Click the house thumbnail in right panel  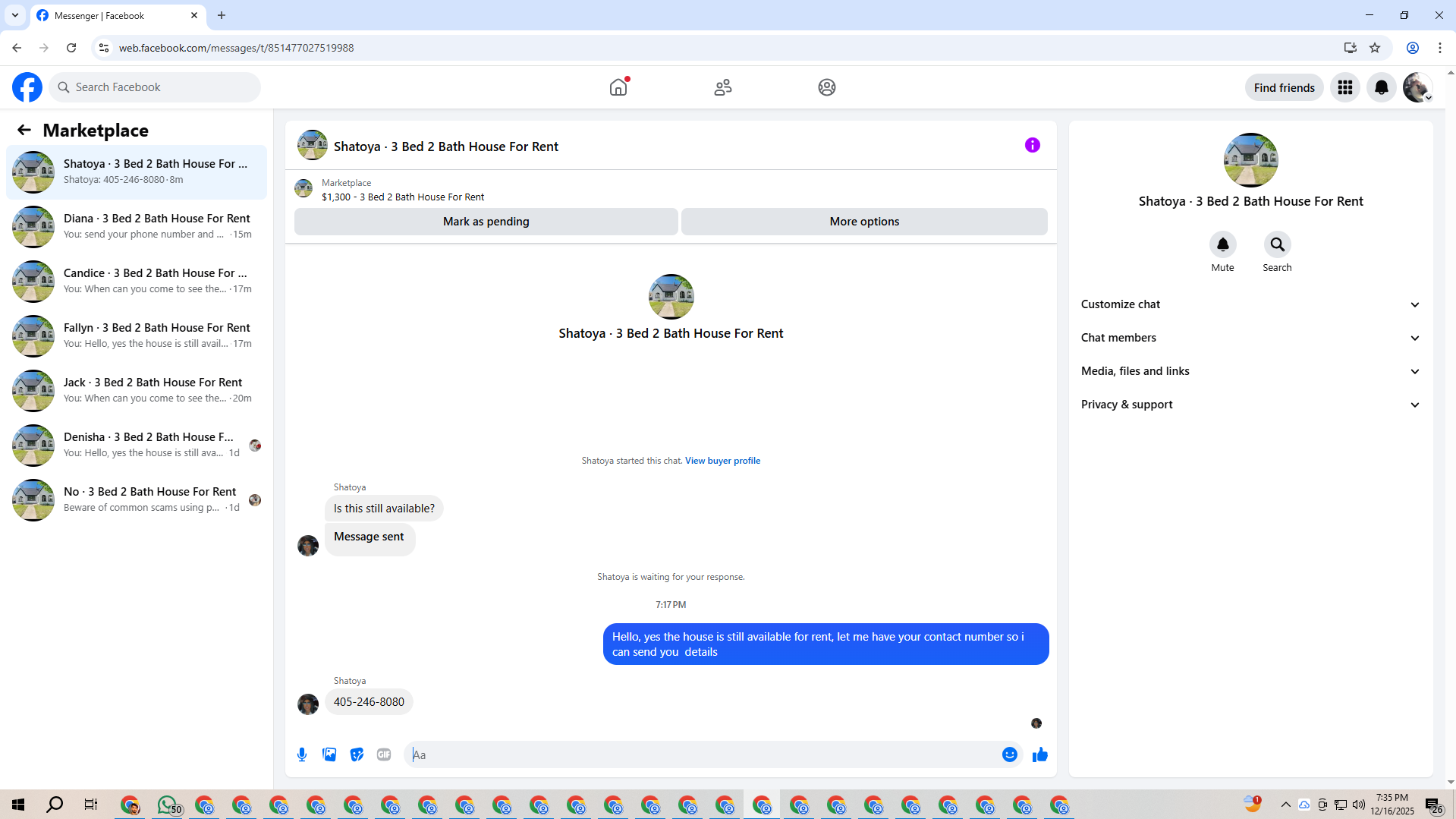pos(1250,160)
